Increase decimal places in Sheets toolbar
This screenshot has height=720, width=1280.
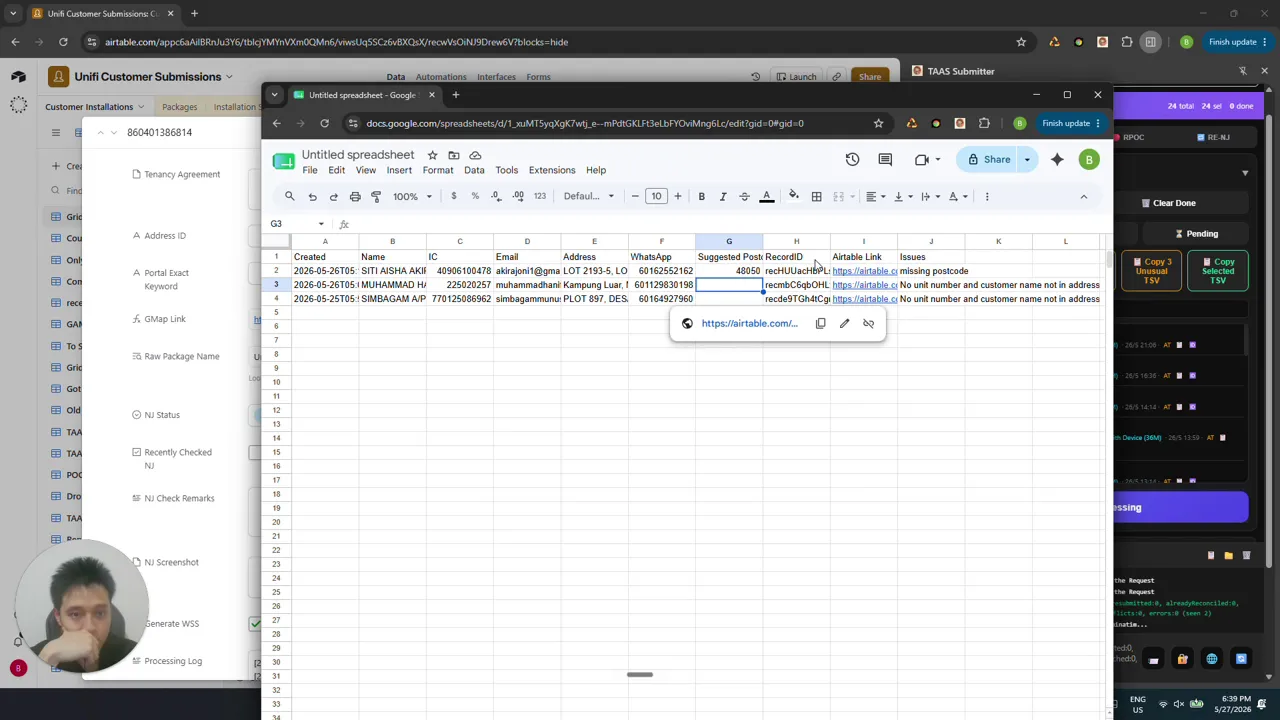pos(518,196)
